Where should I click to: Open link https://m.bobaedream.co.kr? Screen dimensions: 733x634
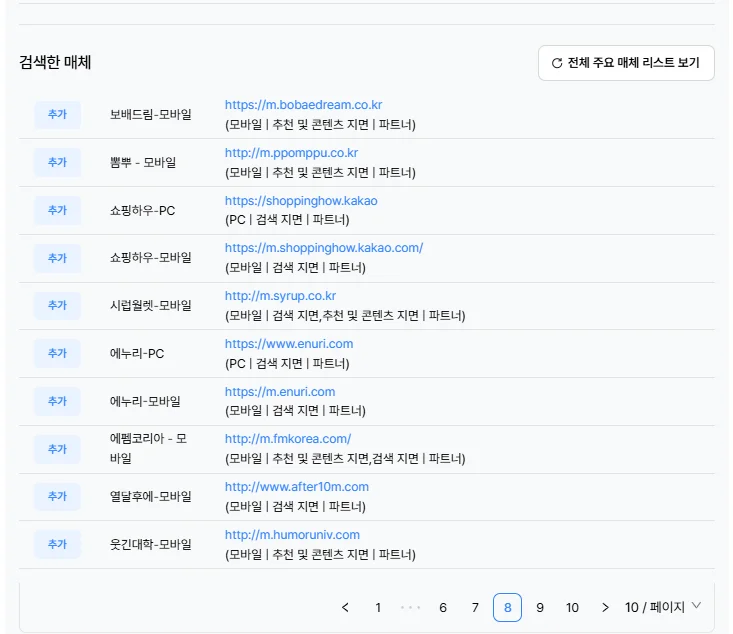[x=303, y=105]
